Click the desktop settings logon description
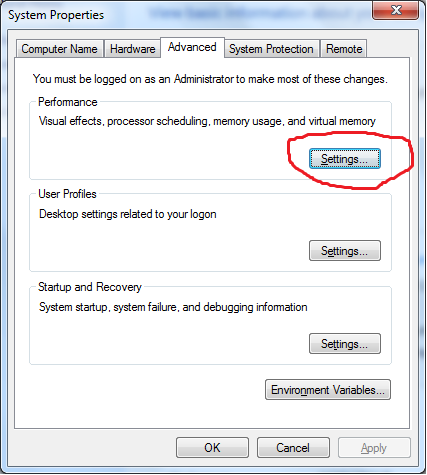 coord(128,214)
